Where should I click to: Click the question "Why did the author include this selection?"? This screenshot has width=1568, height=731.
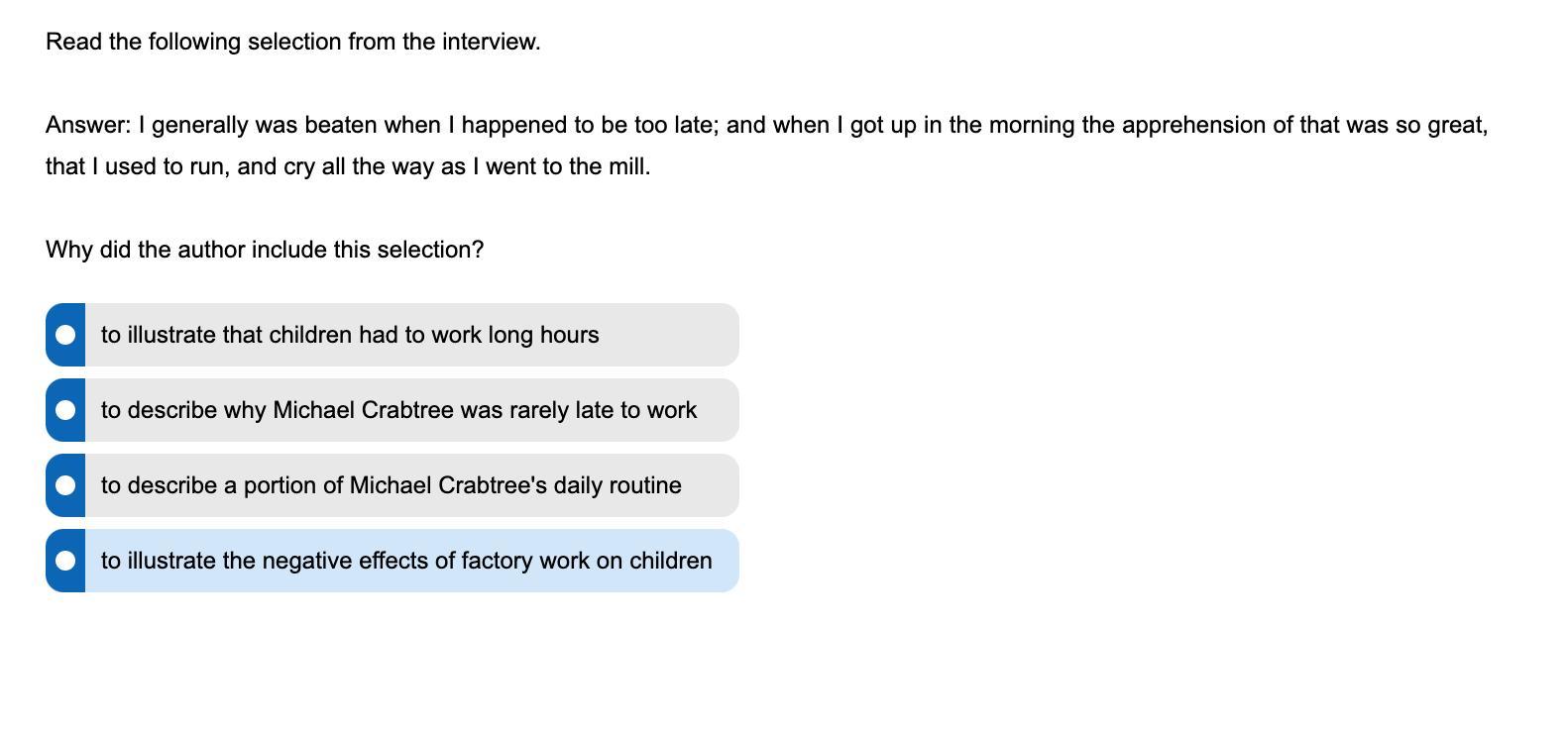click(265, 250)
